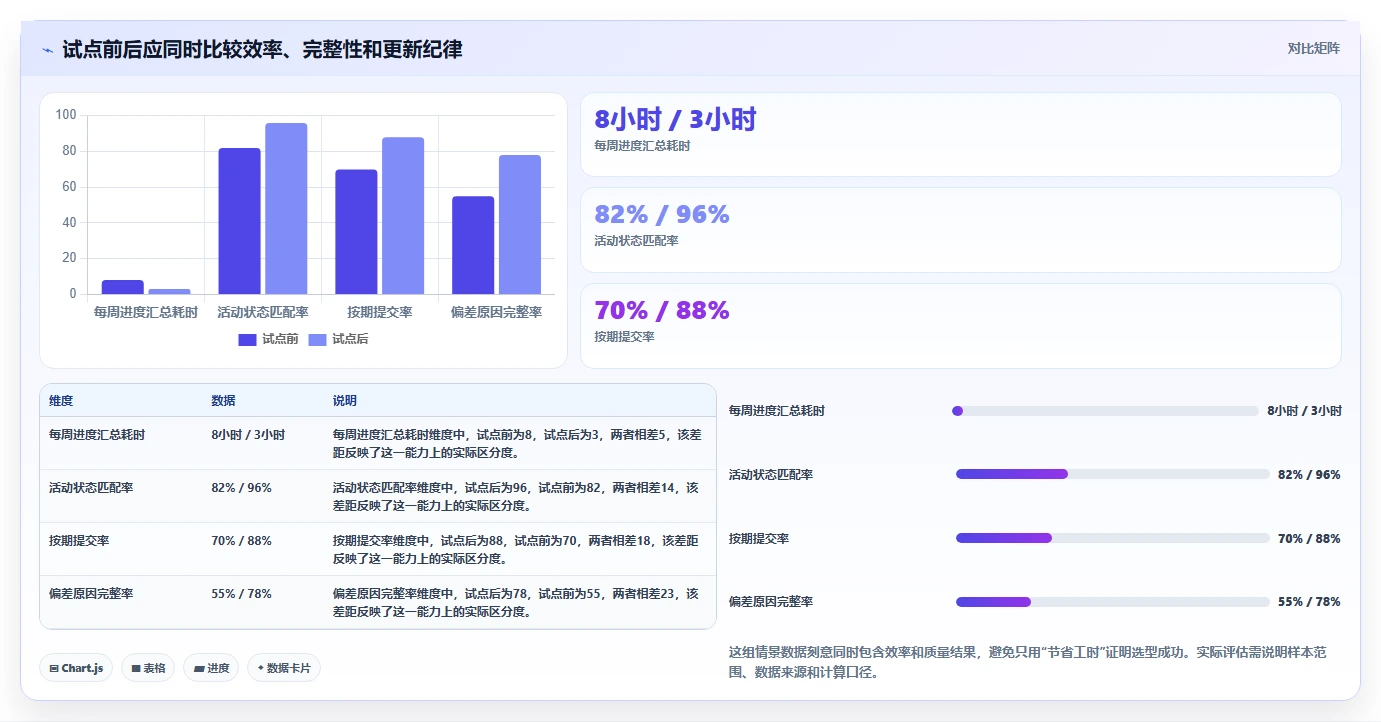Screen dimensions: 1381x722
Task: Click the 对比矩阵 label in header
Action: click(1313, 48)
